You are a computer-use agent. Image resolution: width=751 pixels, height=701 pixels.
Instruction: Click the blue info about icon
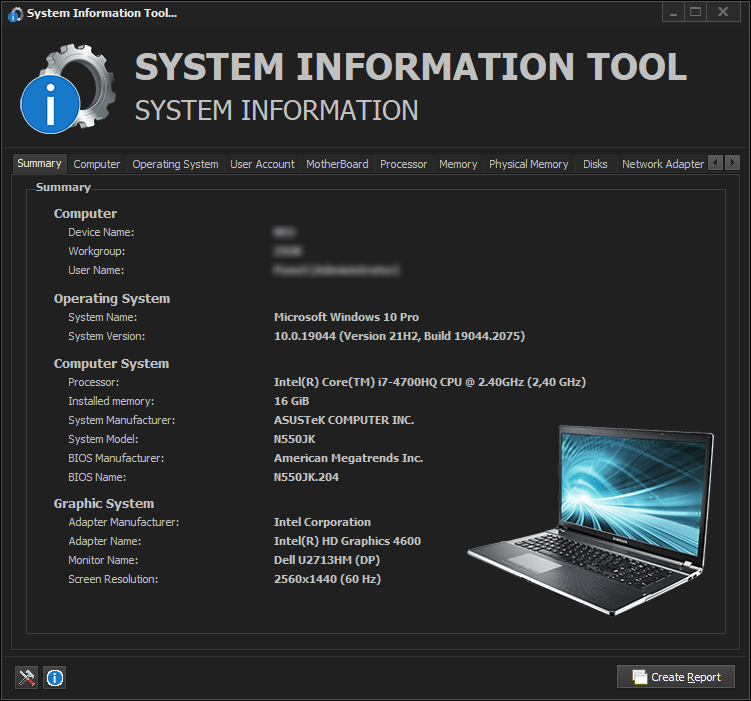click(x=55, y=678)
